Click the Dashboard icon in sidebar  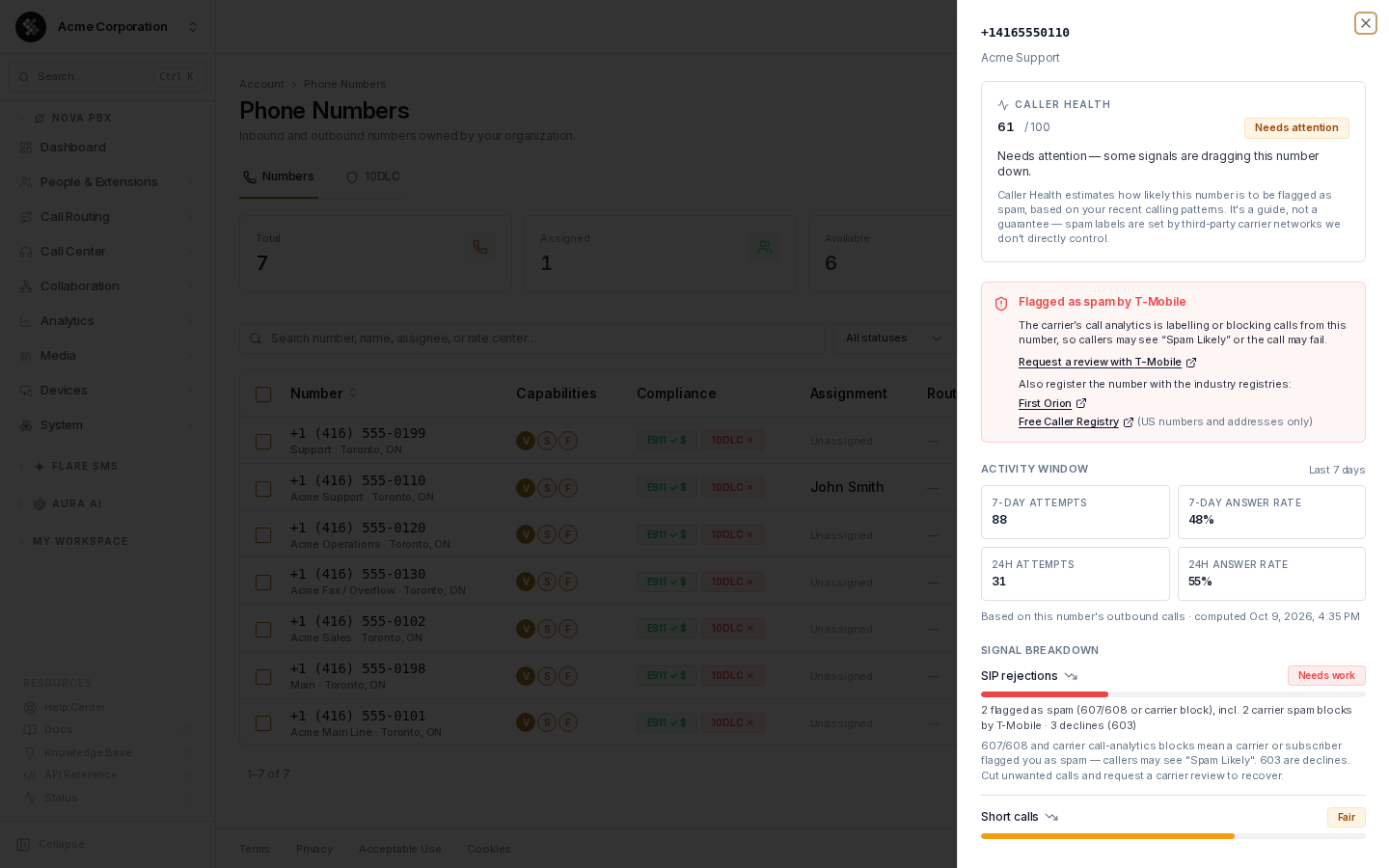pyautogui.click(x=26, y=148)
